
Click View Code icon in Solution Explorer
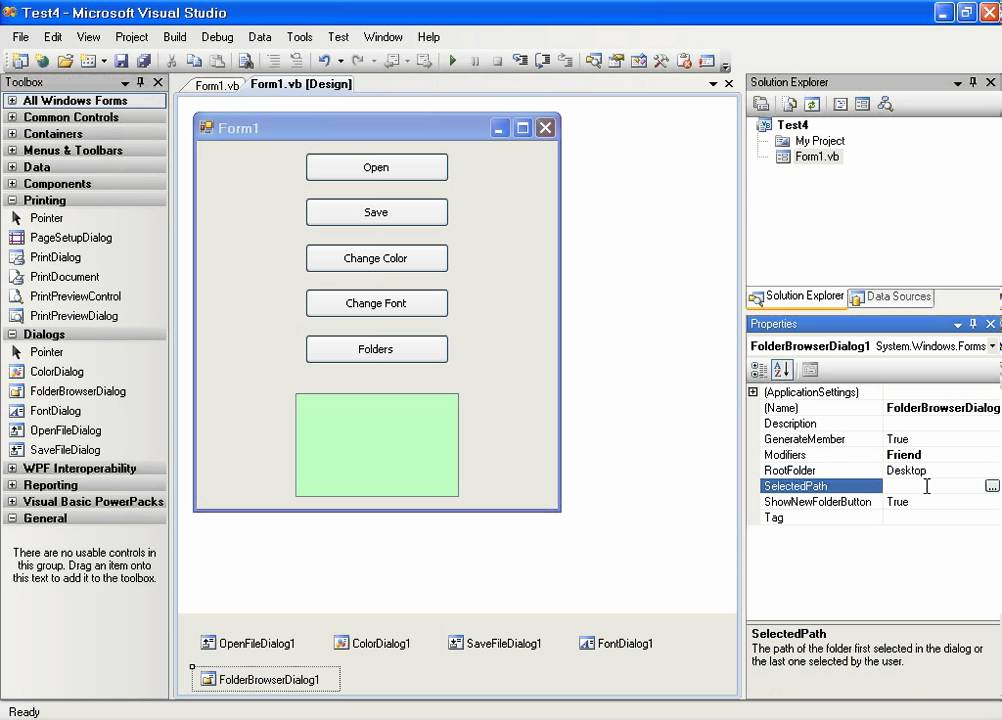pyautogui.click(x=840, y=103)
